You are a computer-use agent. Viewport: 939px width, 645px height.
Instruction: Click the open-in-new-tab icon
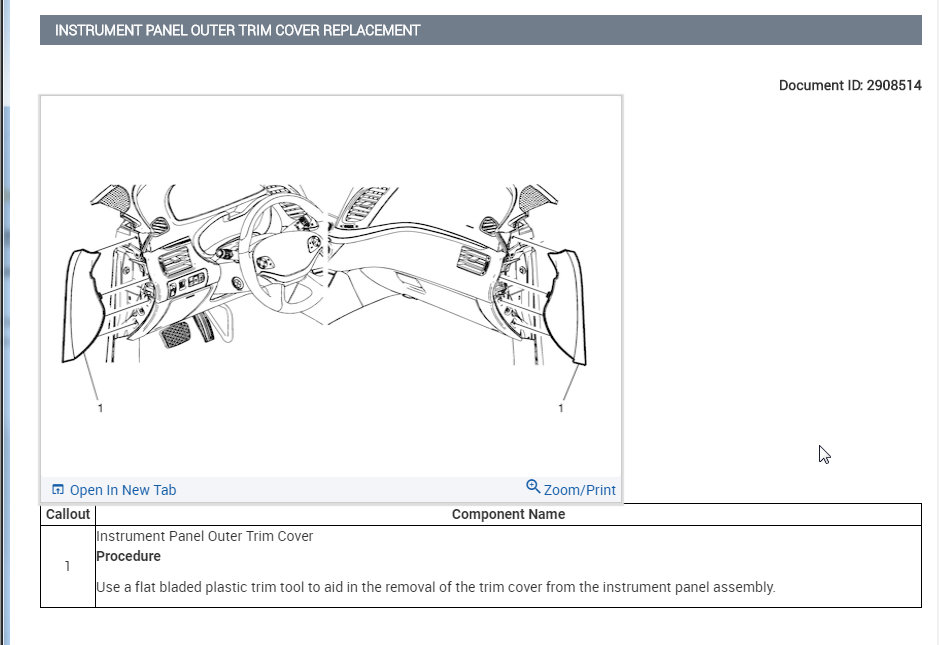pyautogui.click(x=58, y=489)
